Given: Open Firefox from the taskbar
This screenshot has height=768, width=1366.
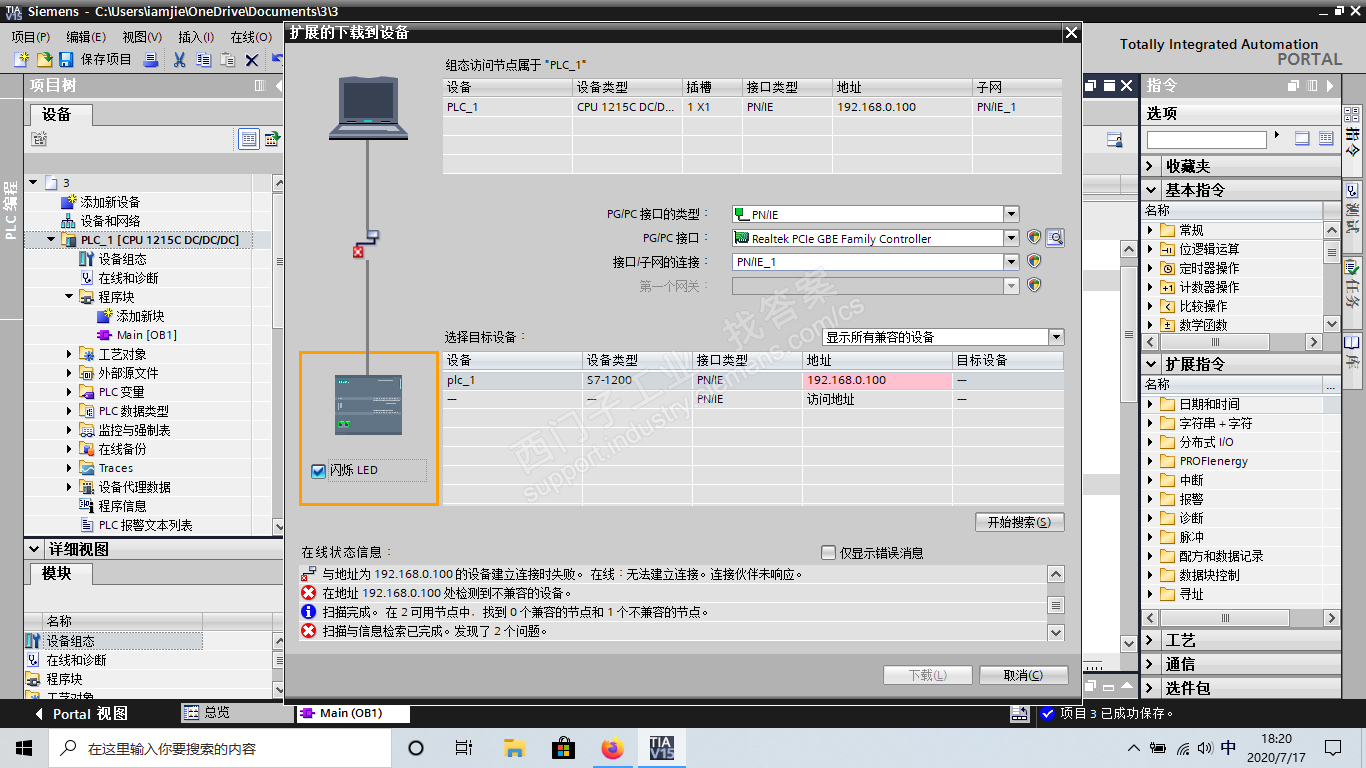Looking at the screenshot, I should pos(612,748).
